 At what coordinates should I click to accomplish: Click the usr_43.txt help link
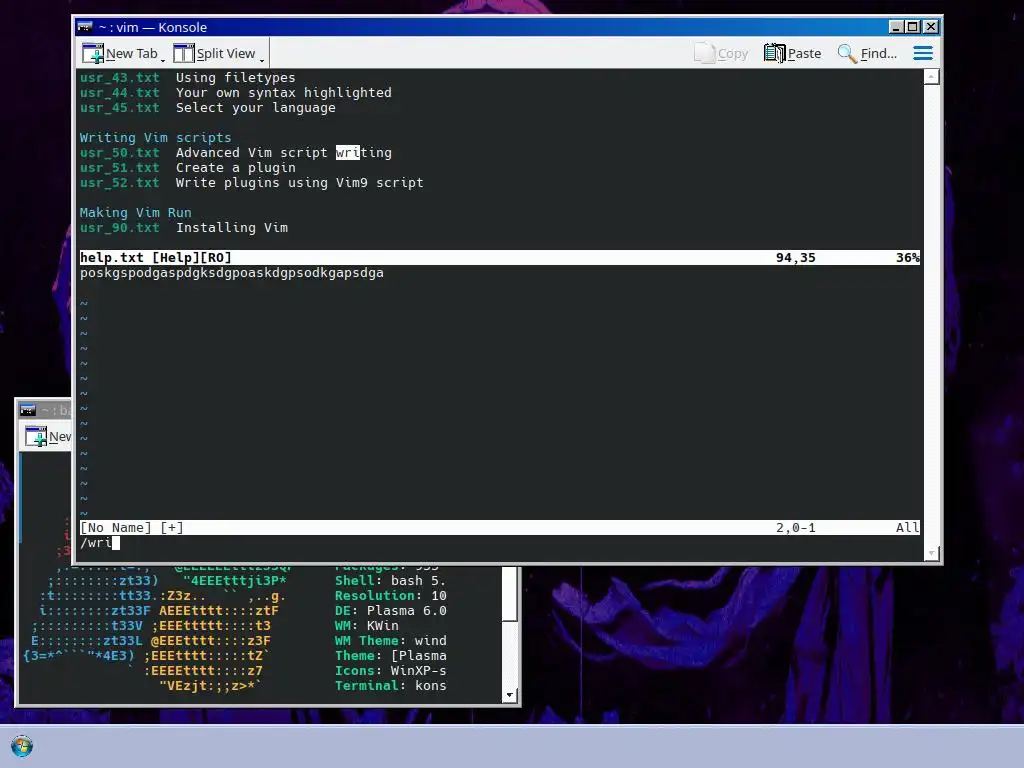tap(120, 78)
